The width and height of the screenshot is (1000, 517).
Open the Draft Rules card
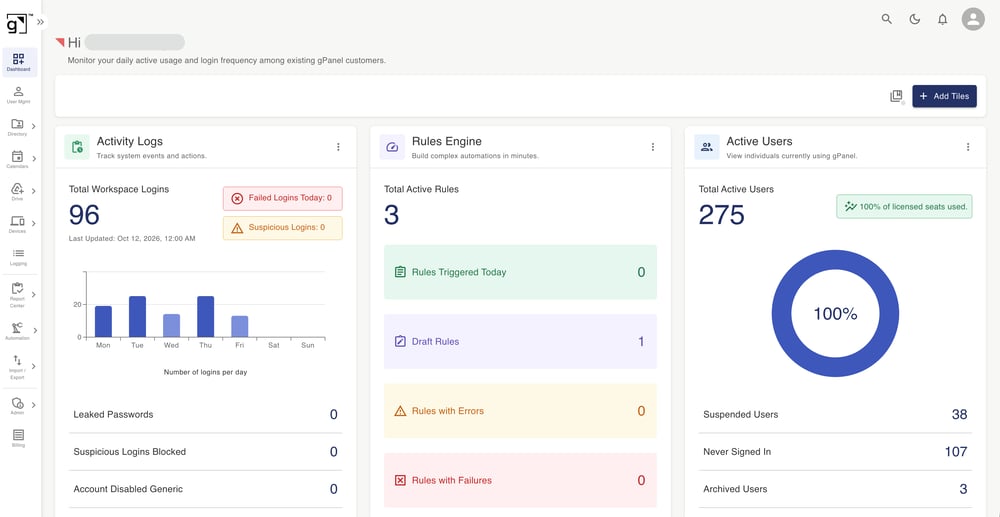tap(520, 342)
